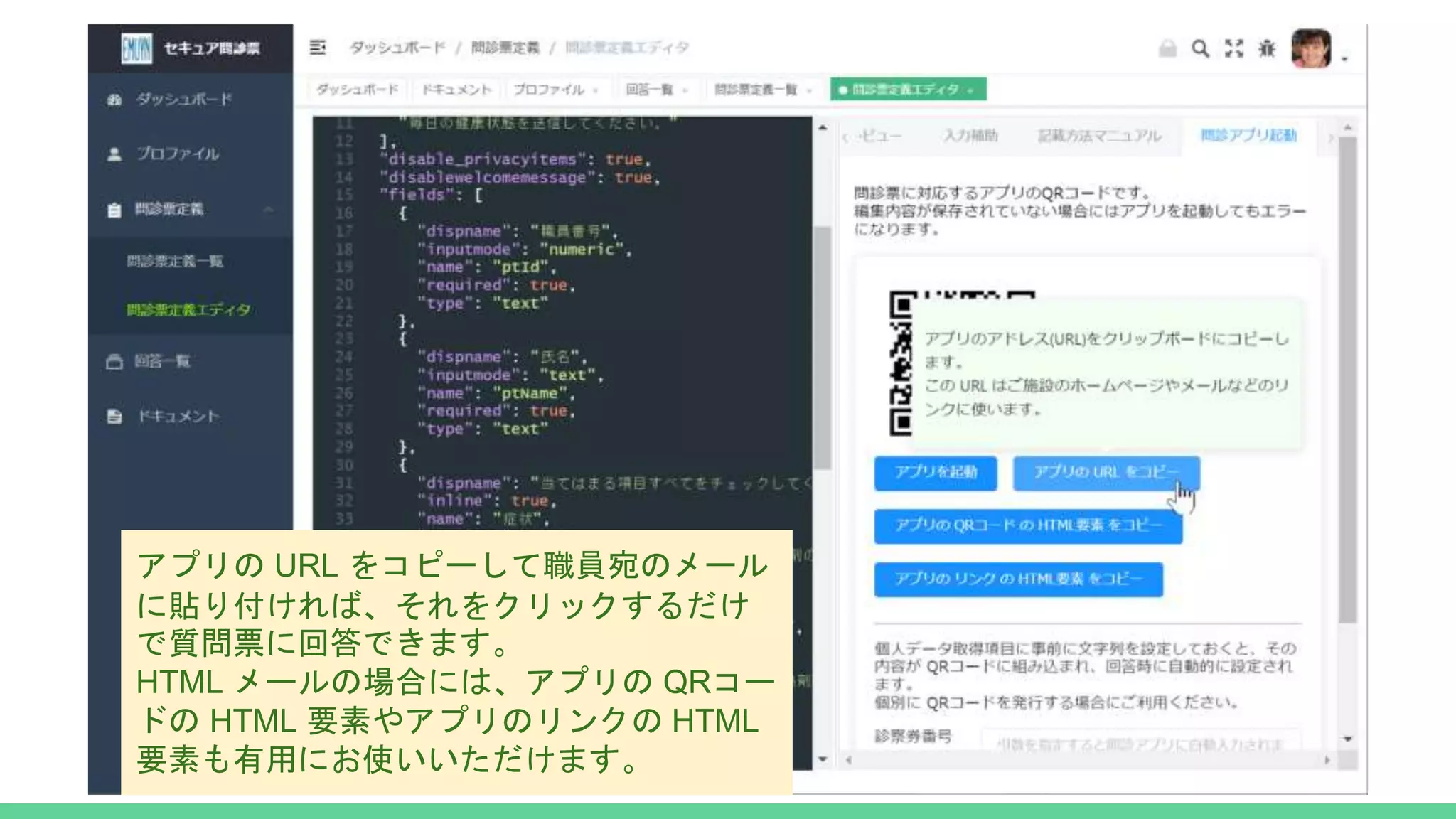Click code line "disablewelcomemessage": true

click(x=520, y=178)
